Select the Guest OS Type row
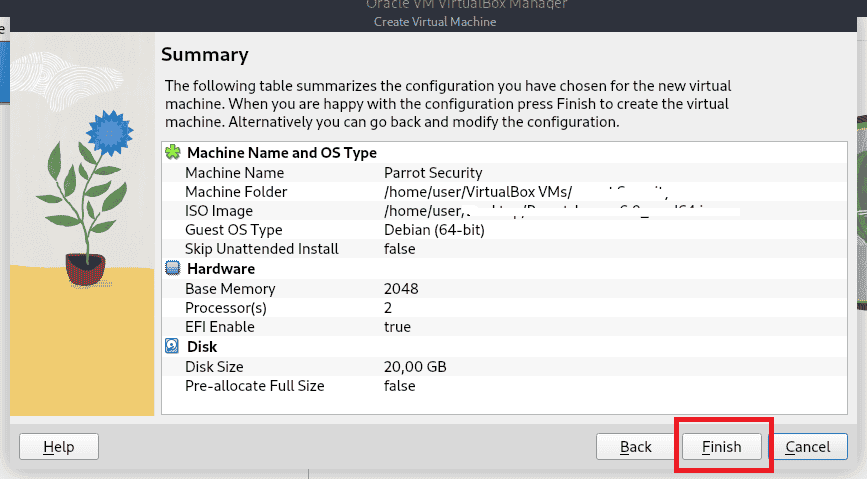The width and height of the screenshot is (867, 479). point(233,230)
